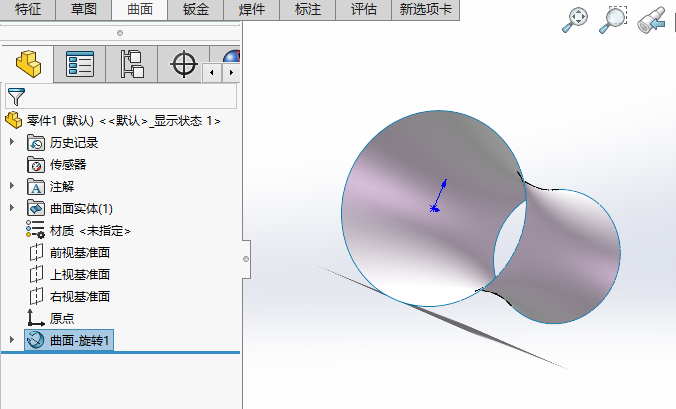The width and height of the screenshot is (676, 409).
Task: Select the 曲面实体(1) label
Action: [x=81, y=209]
